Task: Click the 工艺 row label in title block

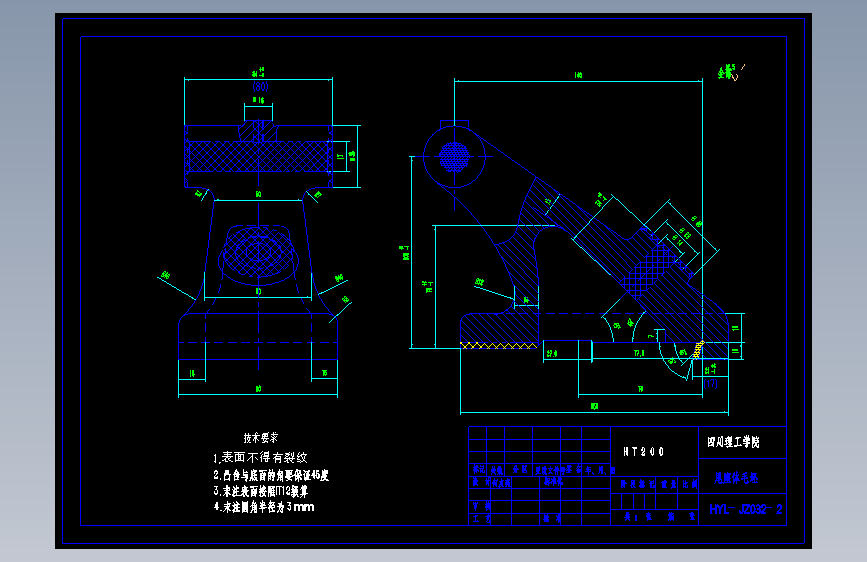Action: coord(481,519)
